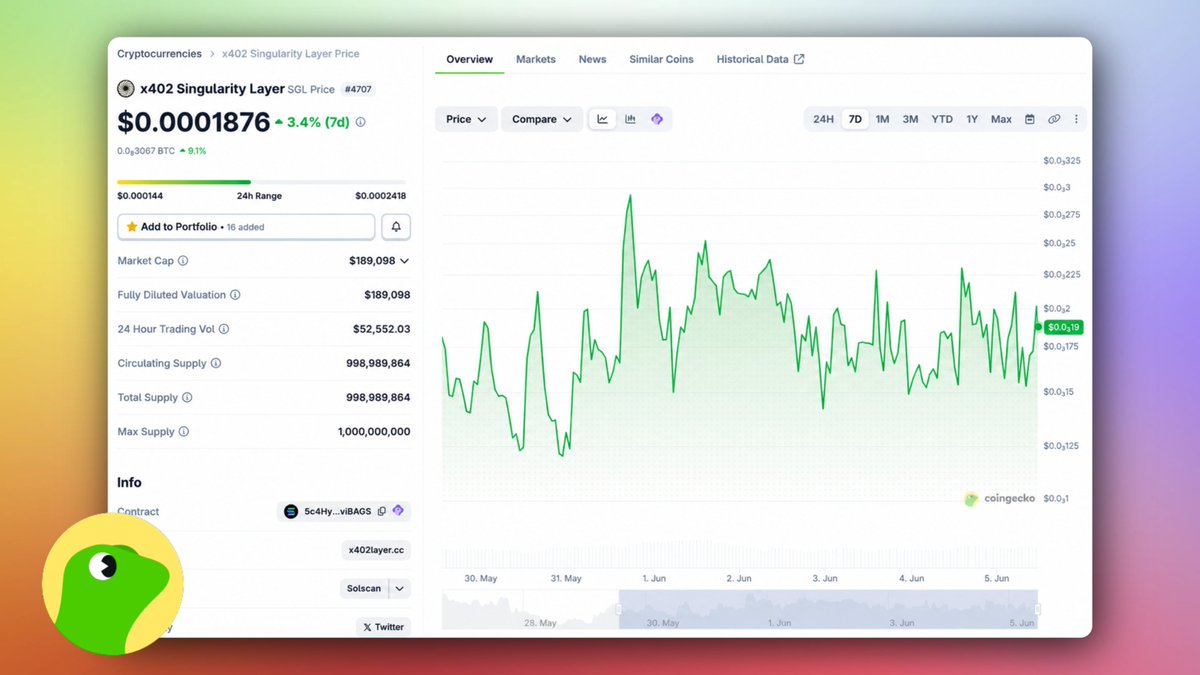Click the x402 Singularity Layer coin logo
Screen dimensions: 1200x675
coord(126,89)
